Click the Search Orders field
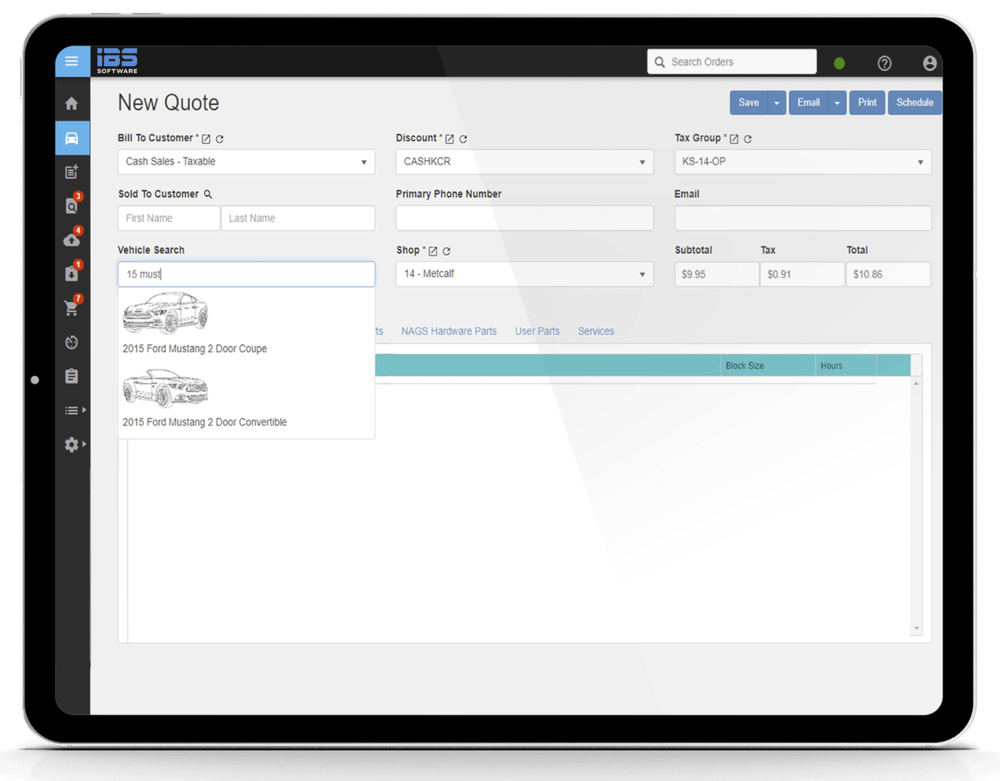 [x=732, y=62]
